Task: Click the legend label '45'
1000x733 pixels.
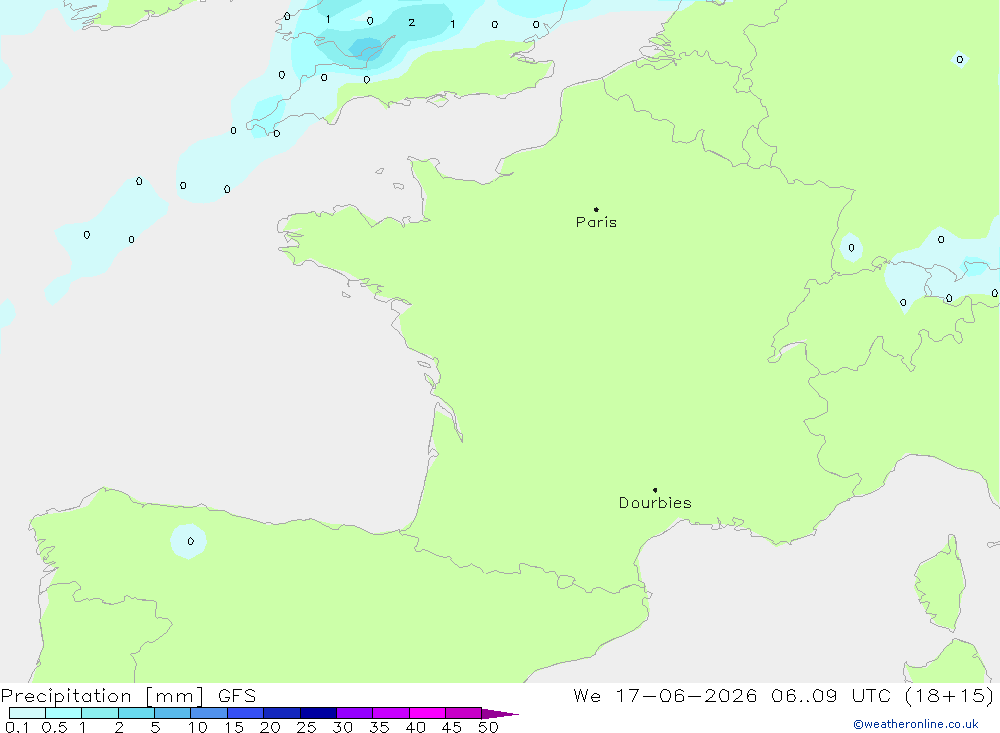Action: 452,727
